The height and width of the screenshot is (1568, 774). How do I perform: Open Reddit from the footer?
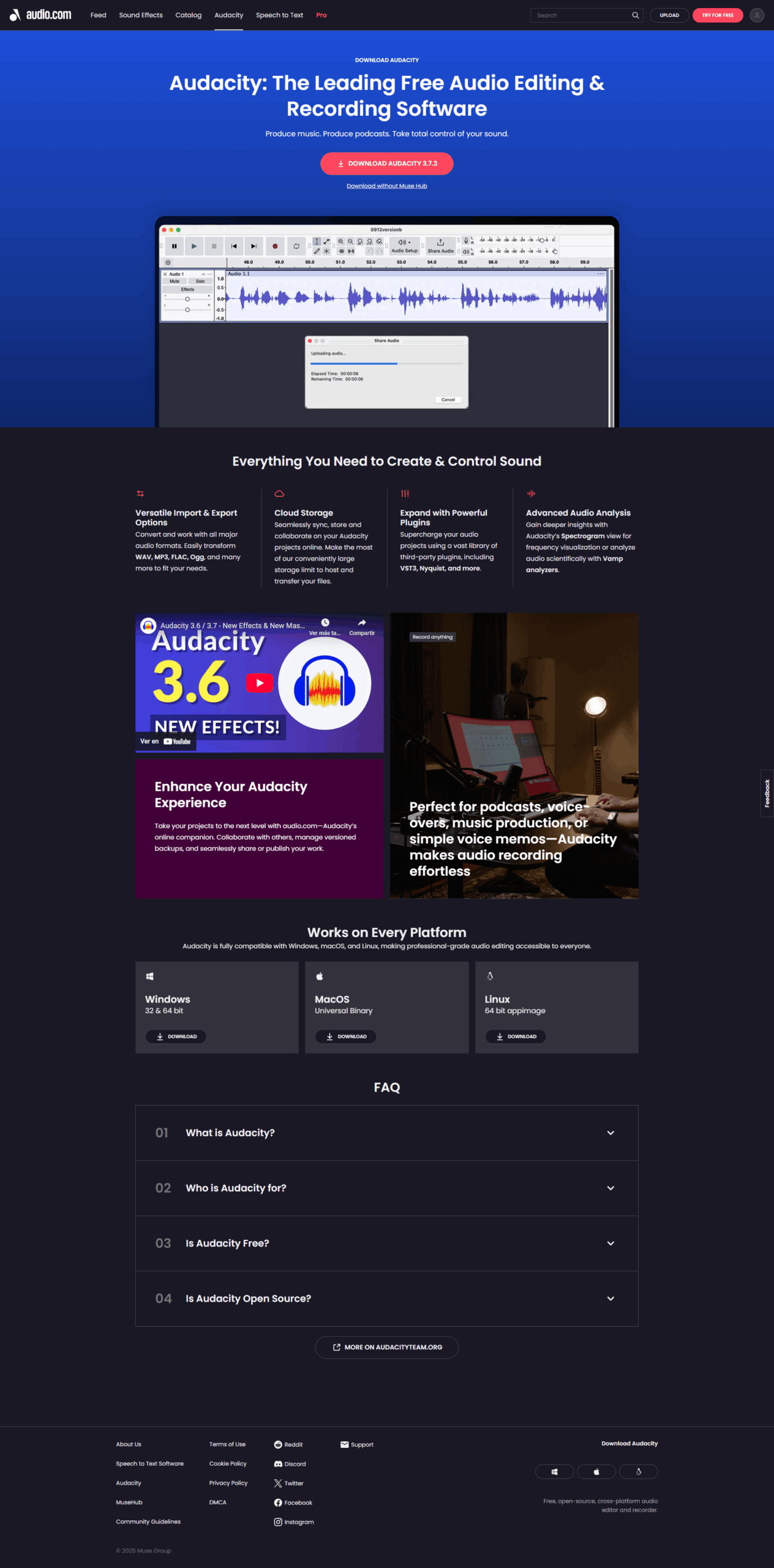click(288, 1444)
